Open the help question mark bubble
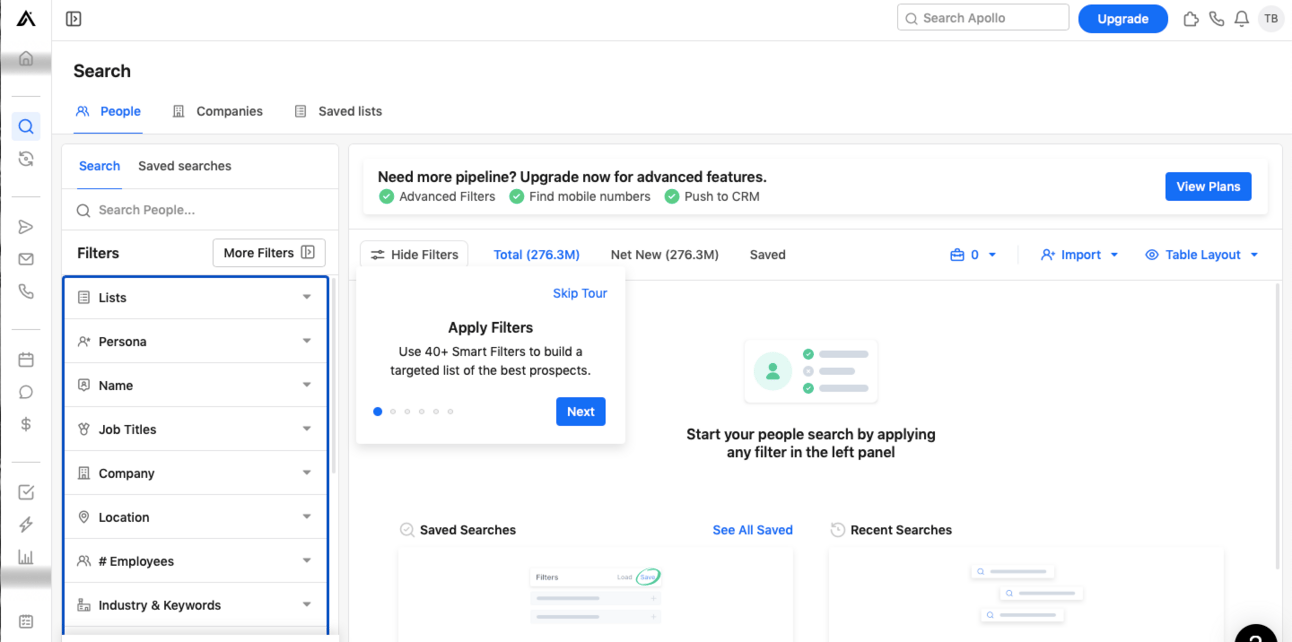This screenshot has height=642, width=1292. pyautogui.click(x=1256, y=633)
